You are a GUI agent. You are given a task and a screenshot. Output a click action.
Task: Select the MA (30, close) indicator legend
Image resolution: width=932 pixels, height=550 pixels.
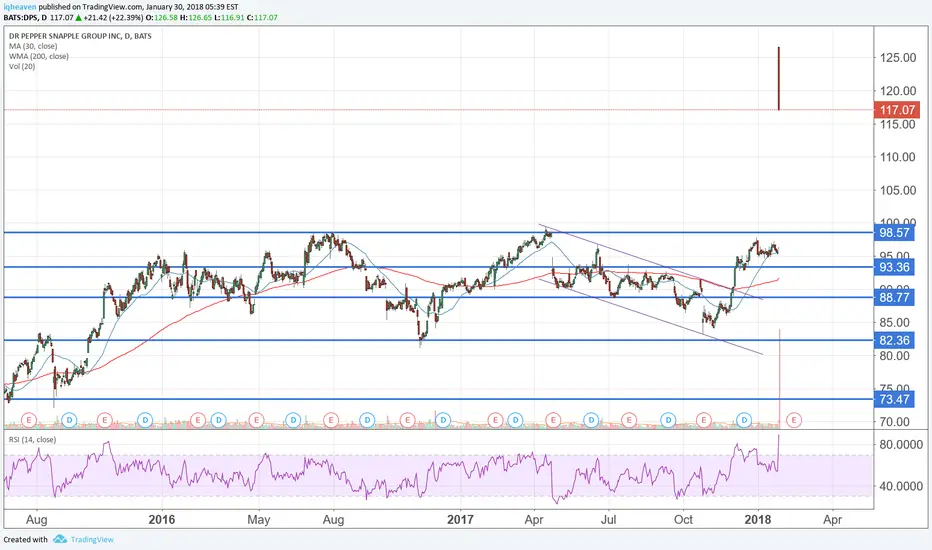[x=33, y=46]
